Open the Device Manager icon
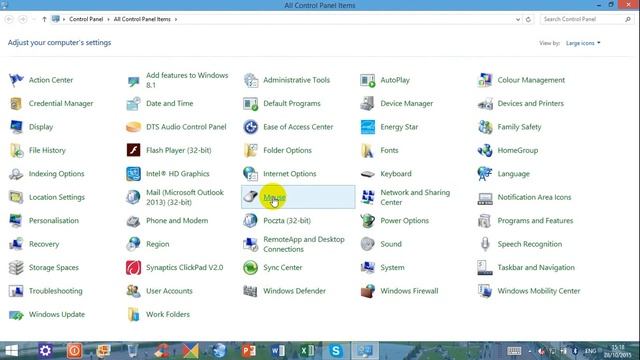The image size is (640, 360). tap(368, 104)
